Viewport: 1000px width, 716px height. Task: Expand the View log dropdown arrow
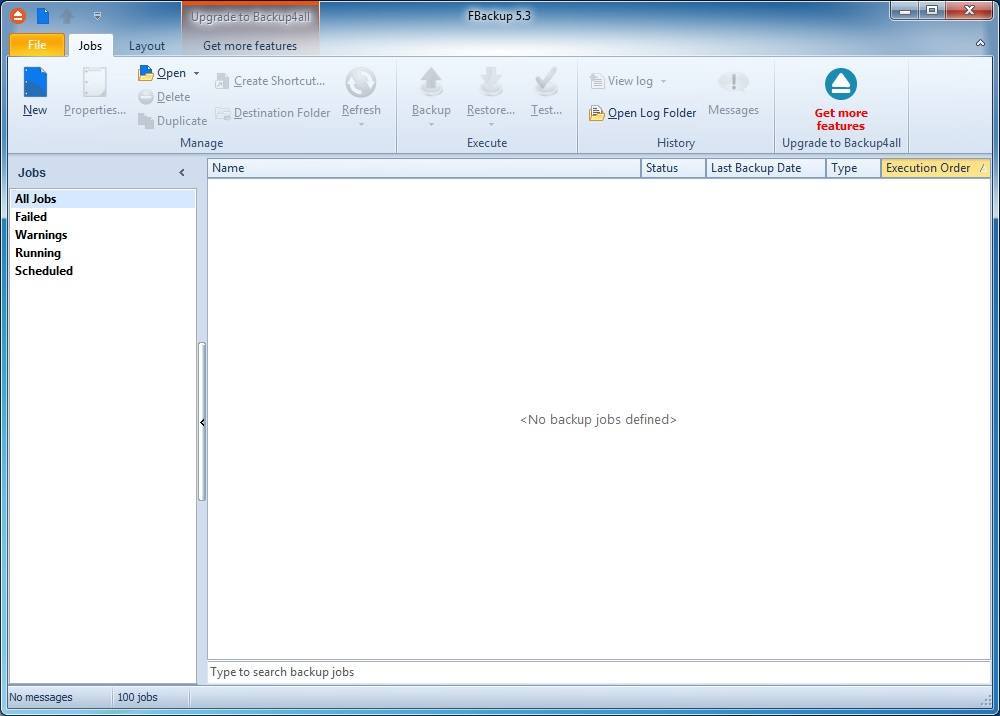(x=663, y=81)
